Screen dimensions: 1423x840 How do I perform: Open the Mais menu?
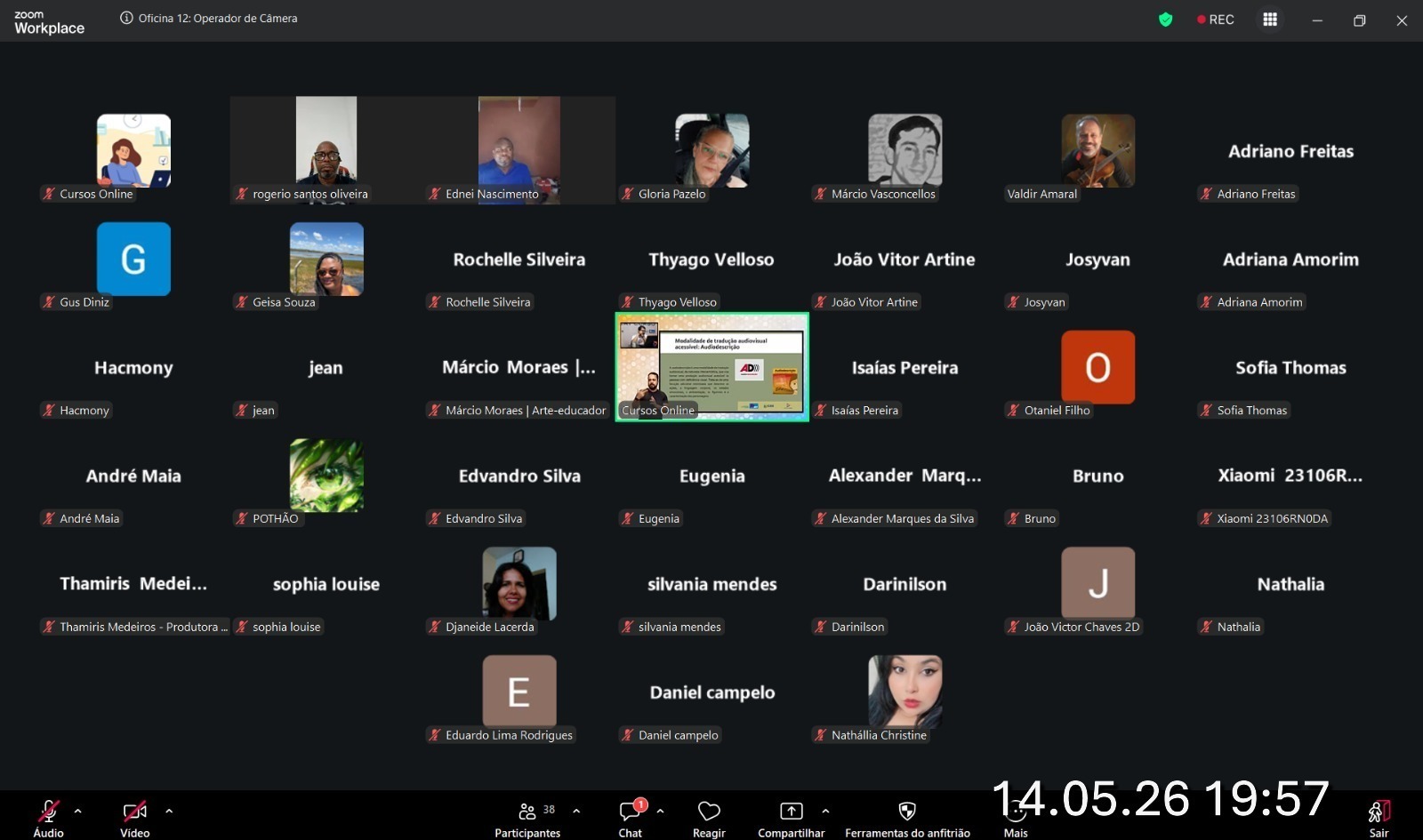pyautogui.click(x=1016, y=820)
